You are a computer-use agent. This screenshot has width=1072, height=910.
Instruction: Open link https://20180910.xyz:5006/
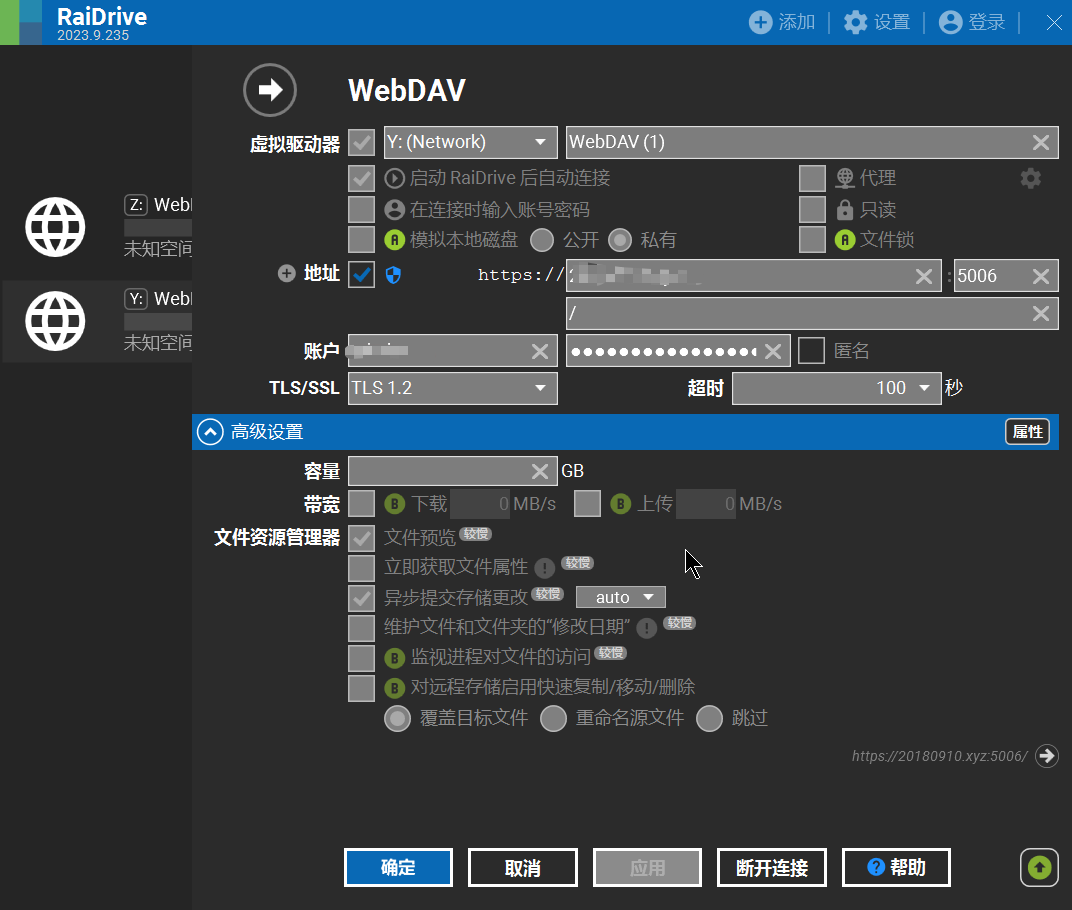(x=939, y=756)
